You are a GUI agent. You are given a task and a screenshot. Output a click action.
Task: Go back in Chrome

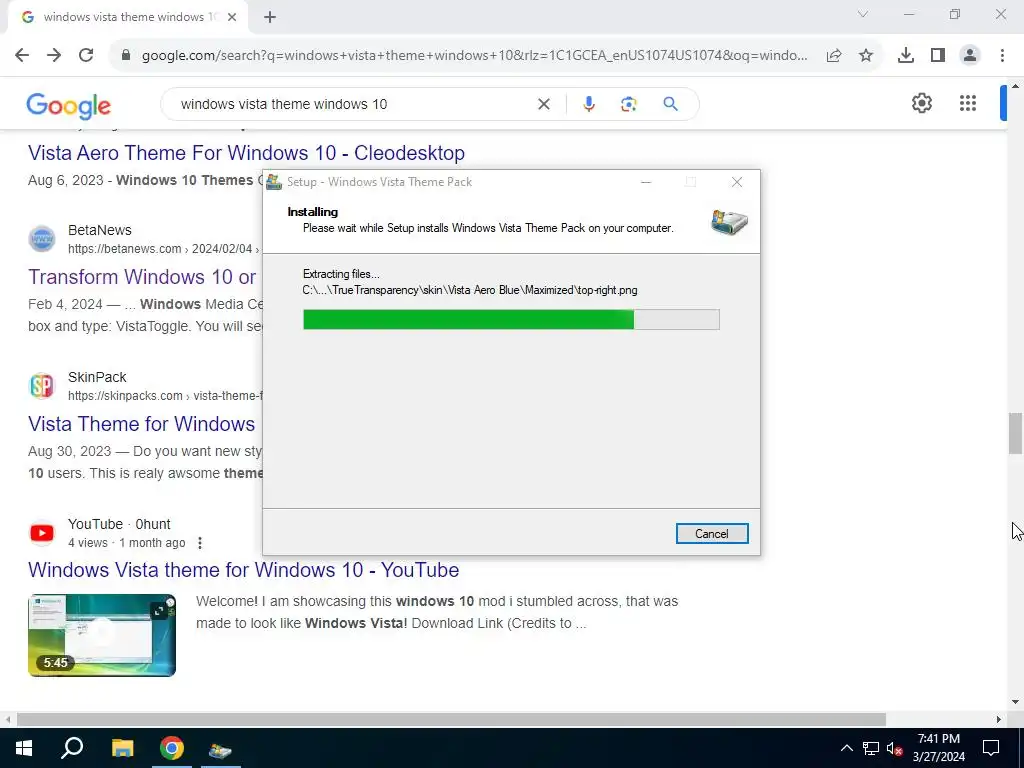[22, 56]
